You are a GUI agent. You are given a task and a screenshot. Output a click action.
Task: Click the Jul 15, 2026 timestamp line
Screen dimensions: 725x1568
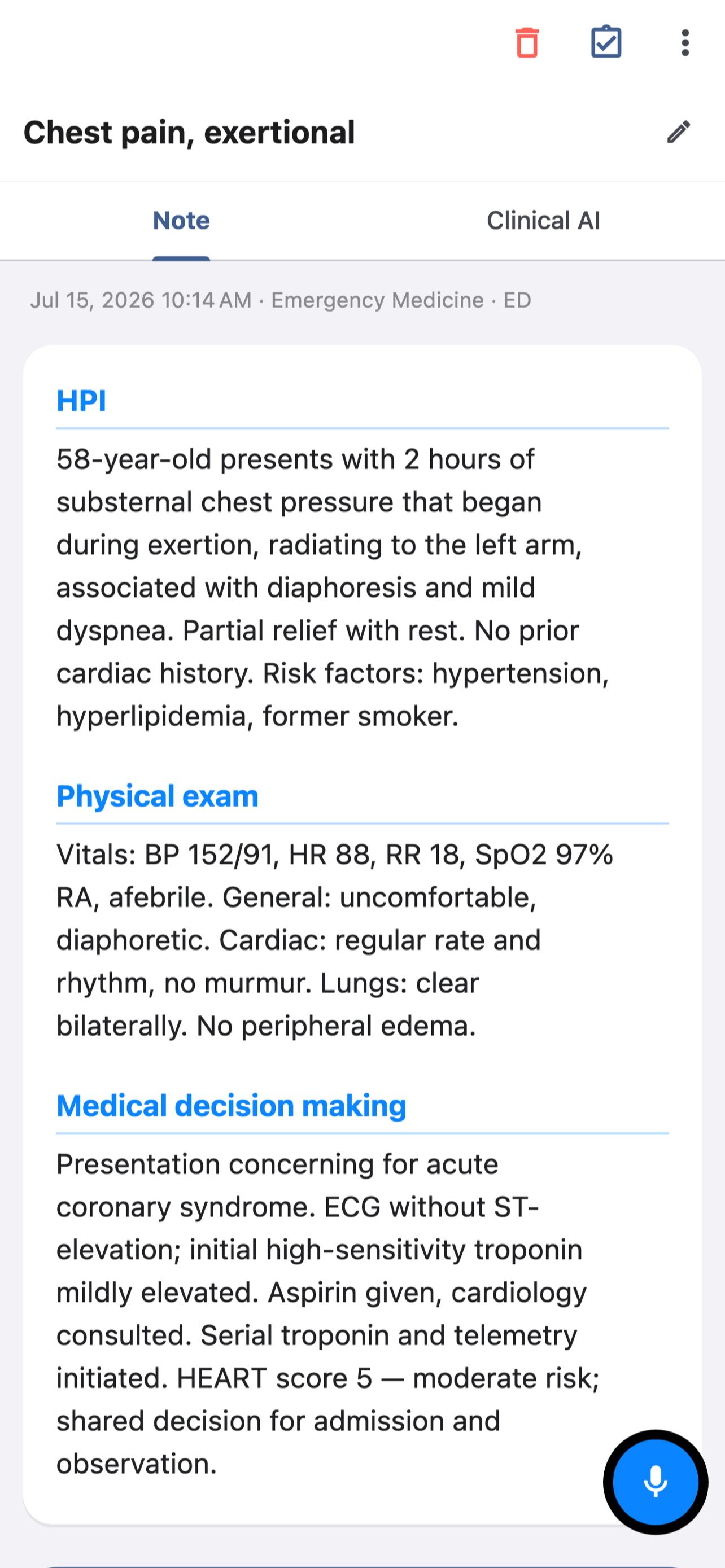click(x=281, y=300)
